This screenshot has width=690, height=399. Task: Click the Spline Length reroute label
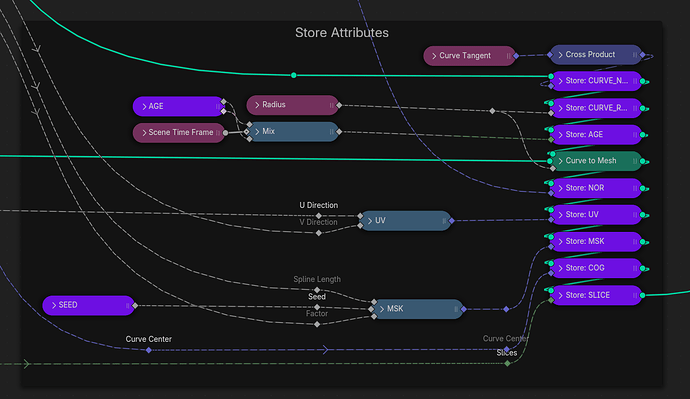click(x=317, y=279)
